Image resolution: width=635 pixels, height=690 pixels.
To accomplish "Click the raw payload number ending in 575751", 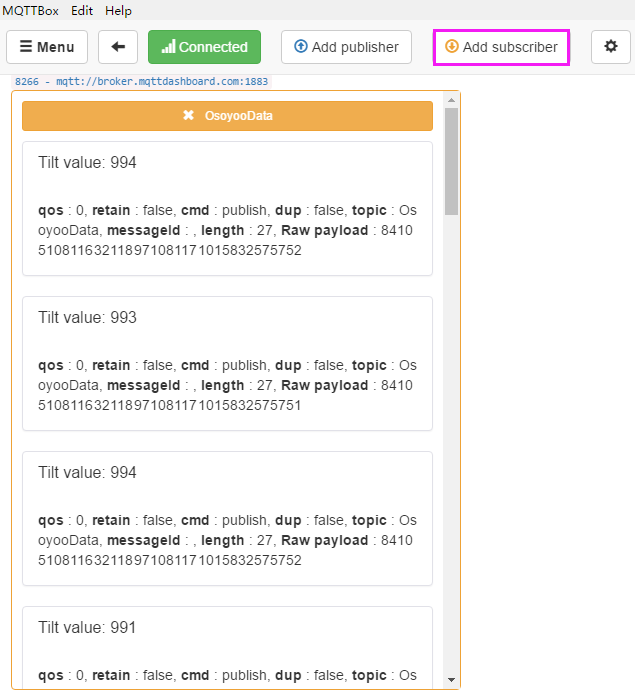I will pos(225,395).
